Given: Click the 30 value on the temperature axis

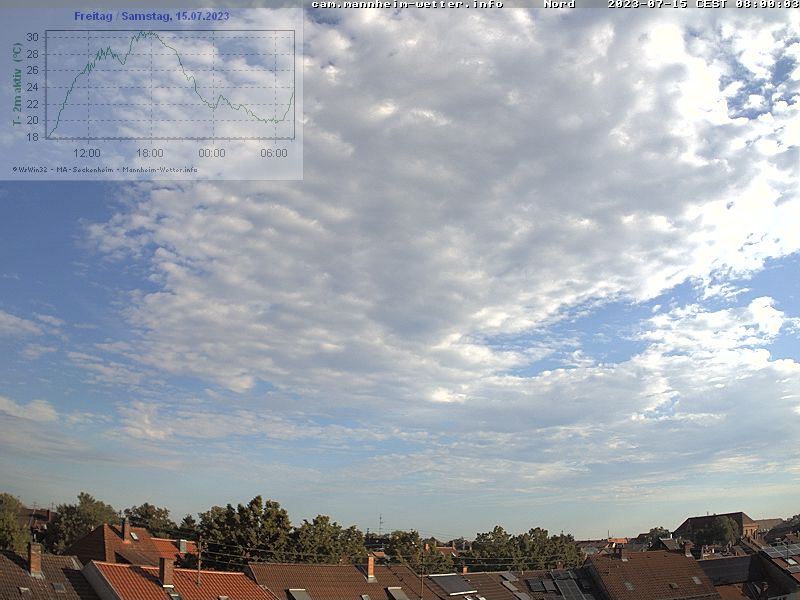Looking at the screenshot, I should [x=32, y=37].
